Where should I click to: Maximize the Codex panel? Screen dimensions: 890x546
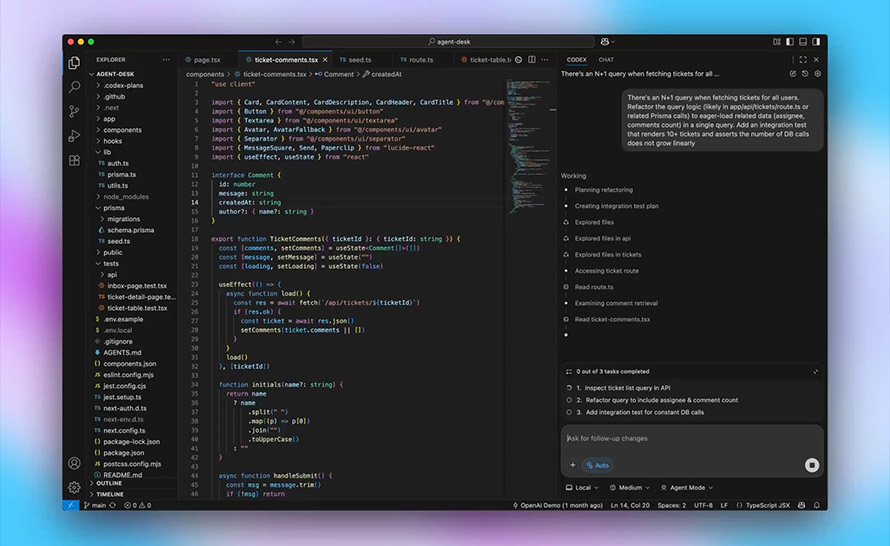(803, 60)
